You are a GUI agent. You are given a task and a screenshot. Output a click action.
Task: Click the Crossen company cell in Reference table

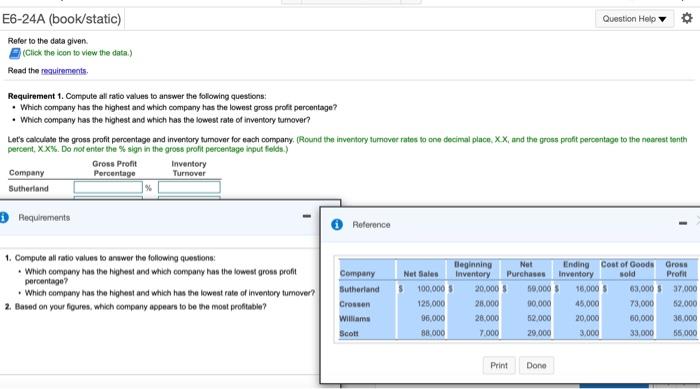355,304
